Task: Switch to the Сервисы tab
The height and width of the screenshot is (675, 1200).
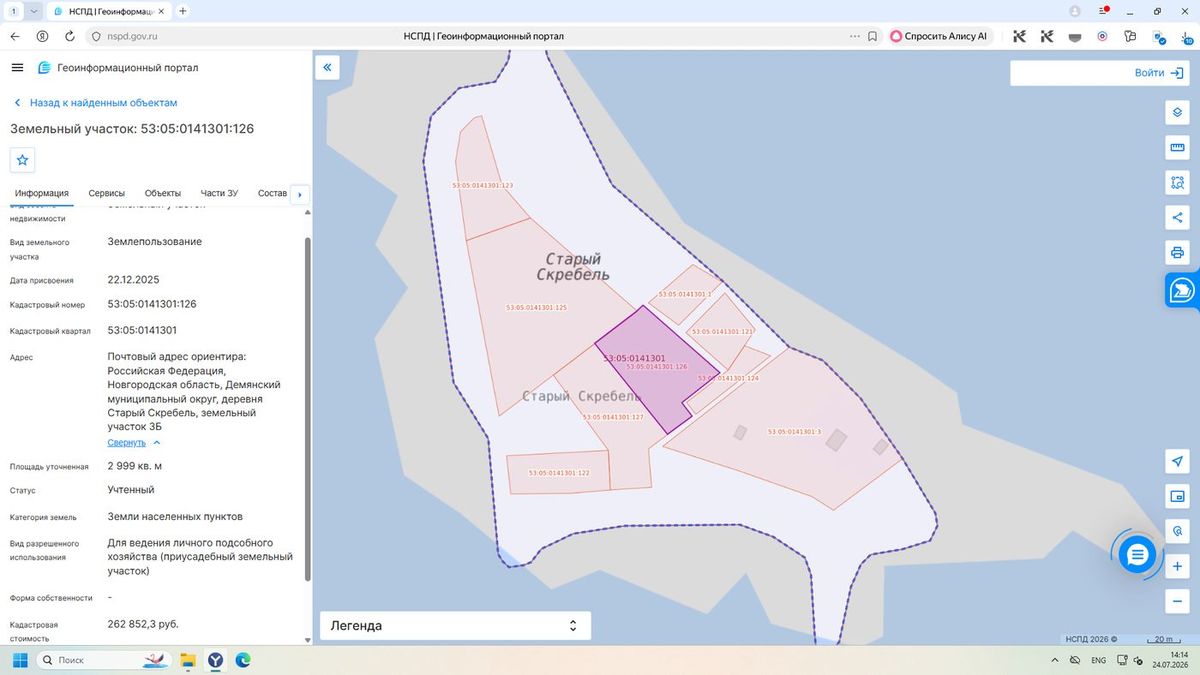Action: (107, 193)
